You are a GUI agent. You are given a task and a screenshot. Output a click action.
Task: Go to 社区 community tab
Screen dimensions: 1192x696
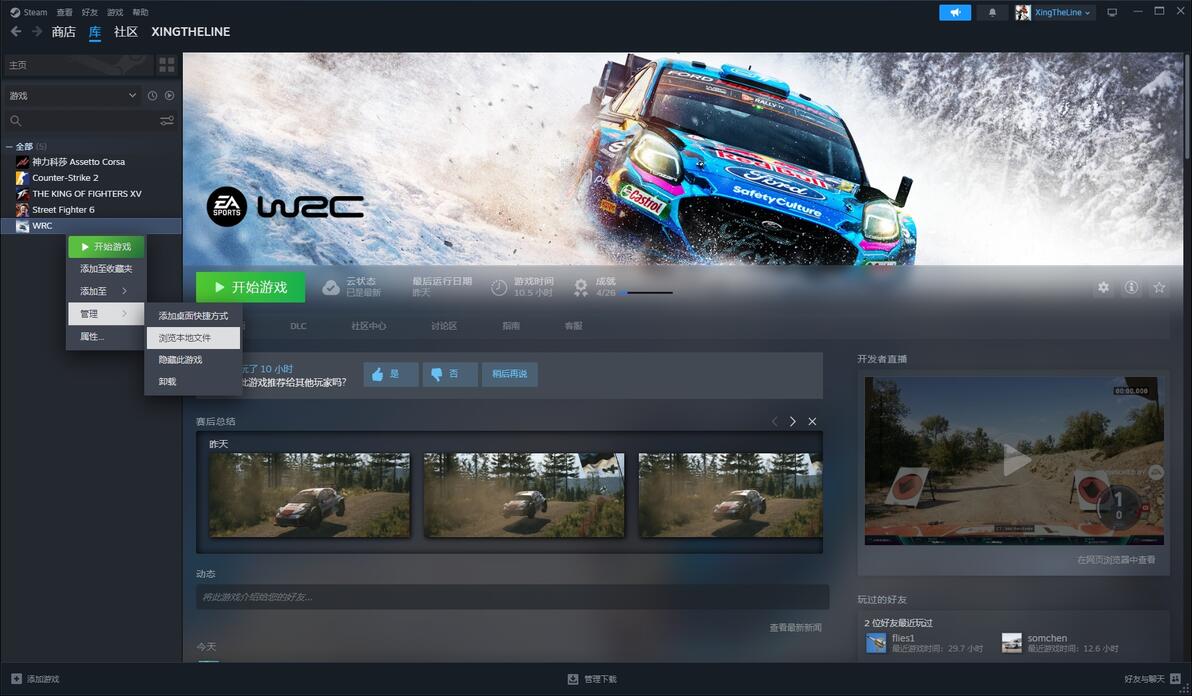[x=125, y=31]
